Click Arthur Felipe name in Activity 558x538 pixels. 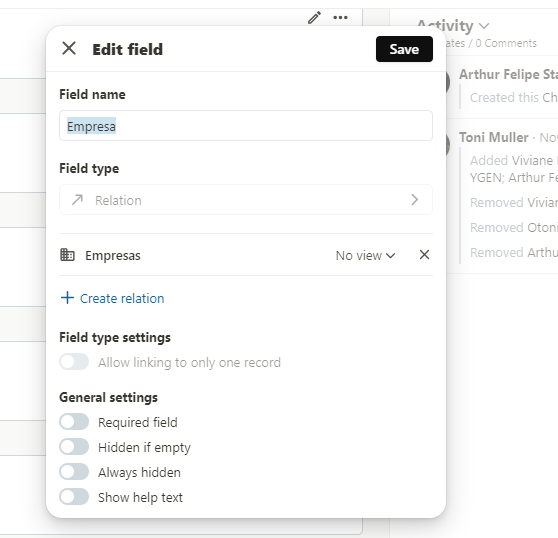[x=508, y=74]
